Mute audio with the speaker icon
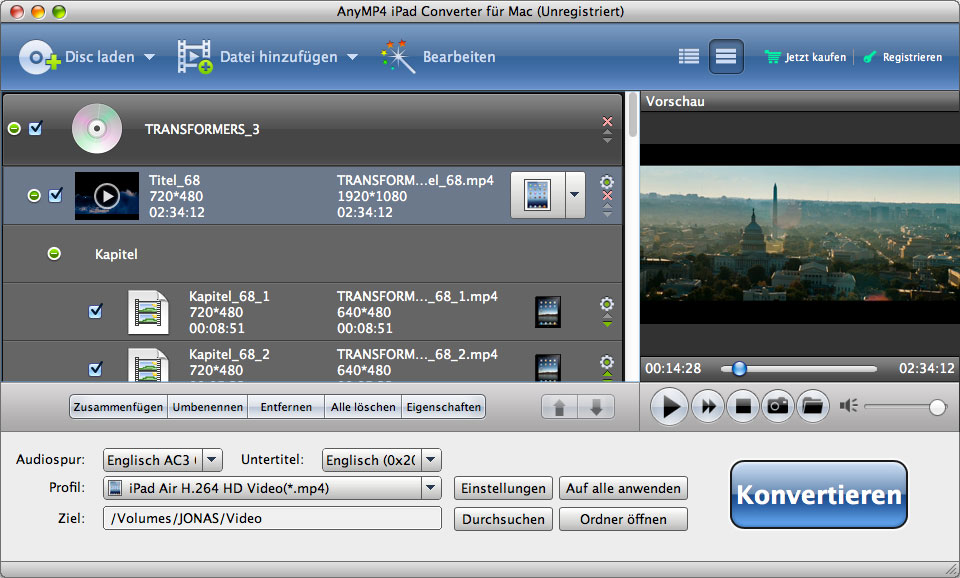The image size is (960, 578). point(849,406)
